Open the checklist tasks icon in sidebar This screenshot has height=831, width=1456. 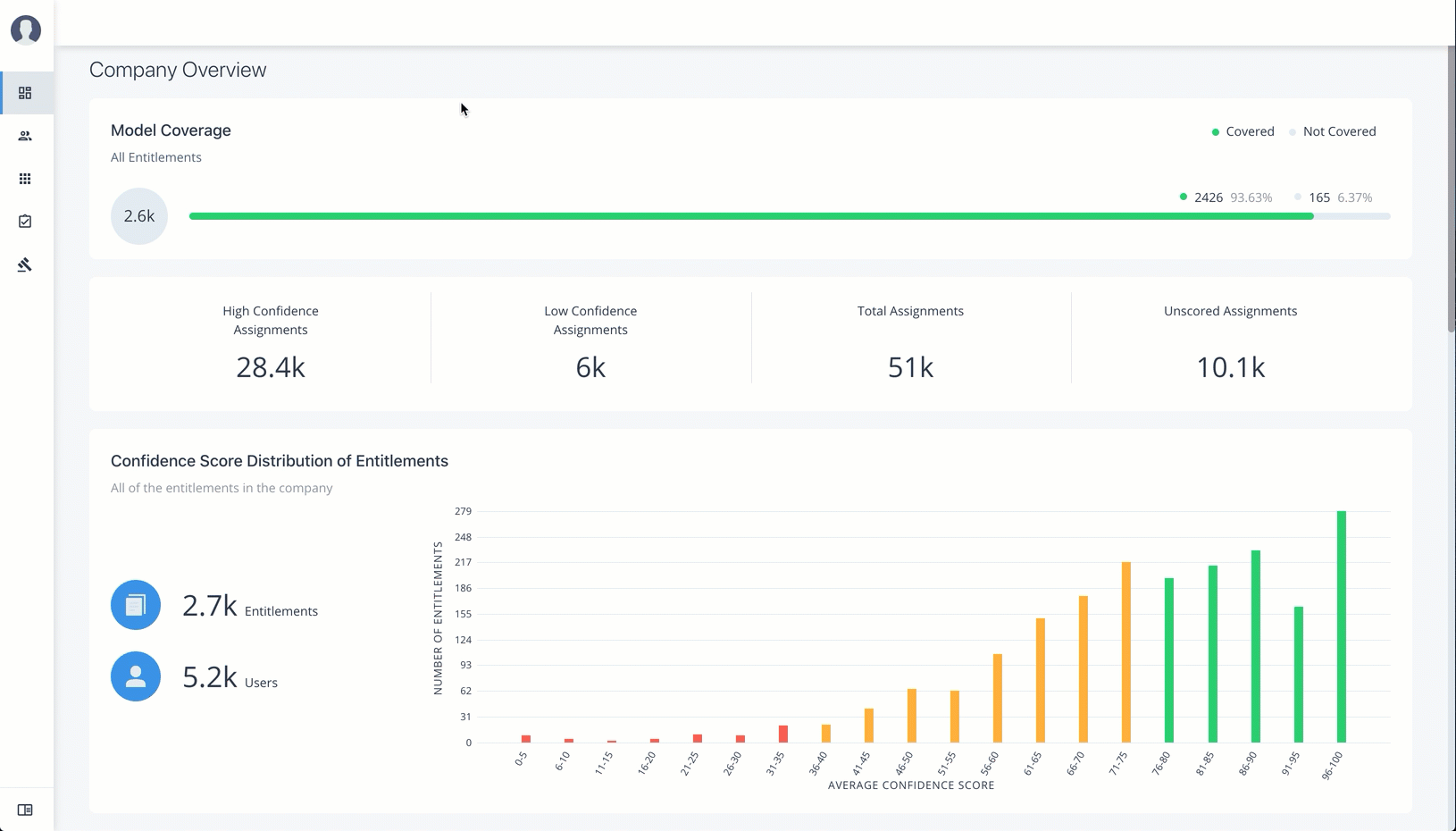click(x=25, y=222)
